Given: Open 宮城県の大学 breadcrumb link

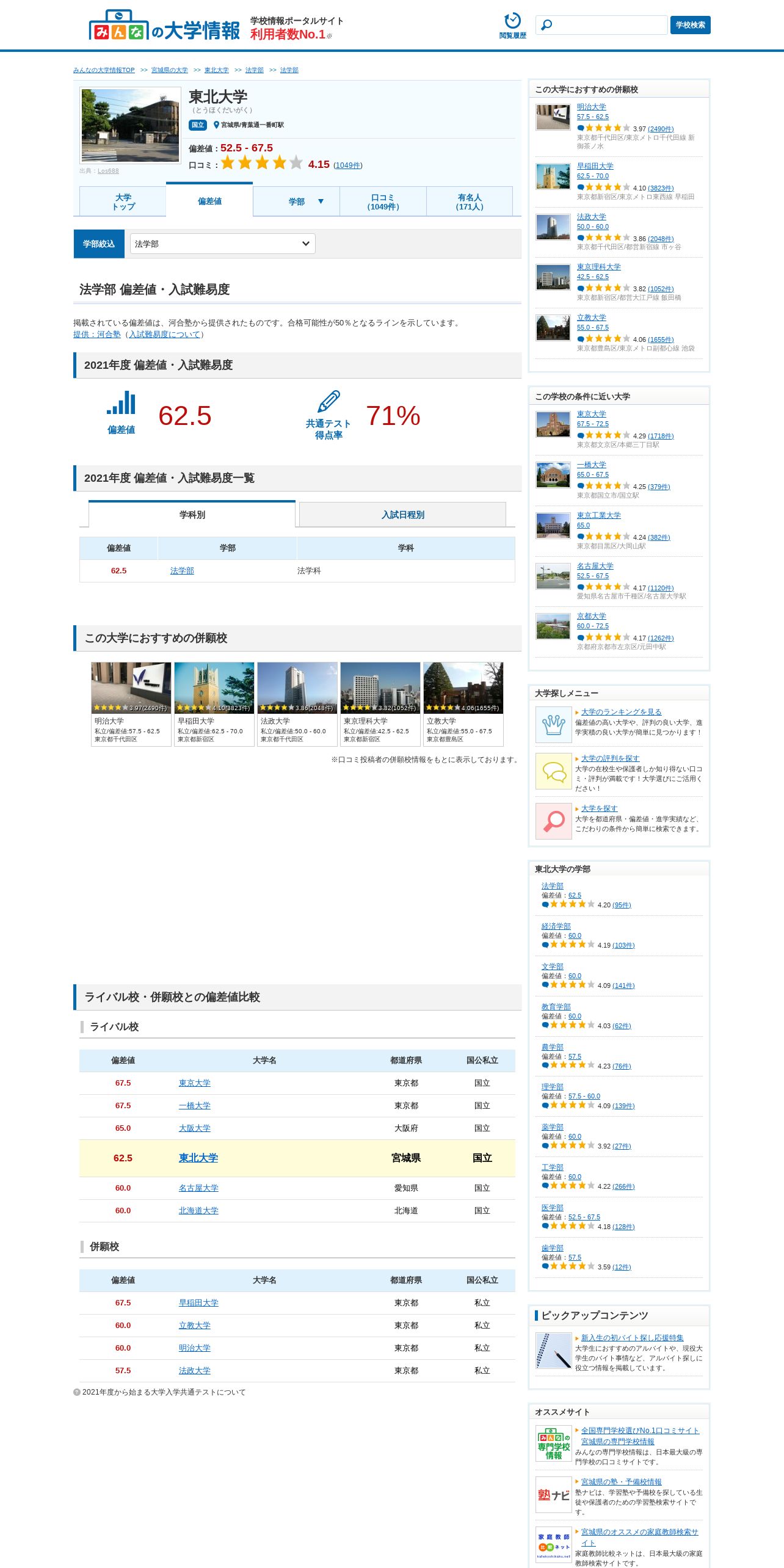Looking at the screenshot, I should click(170, 70).
